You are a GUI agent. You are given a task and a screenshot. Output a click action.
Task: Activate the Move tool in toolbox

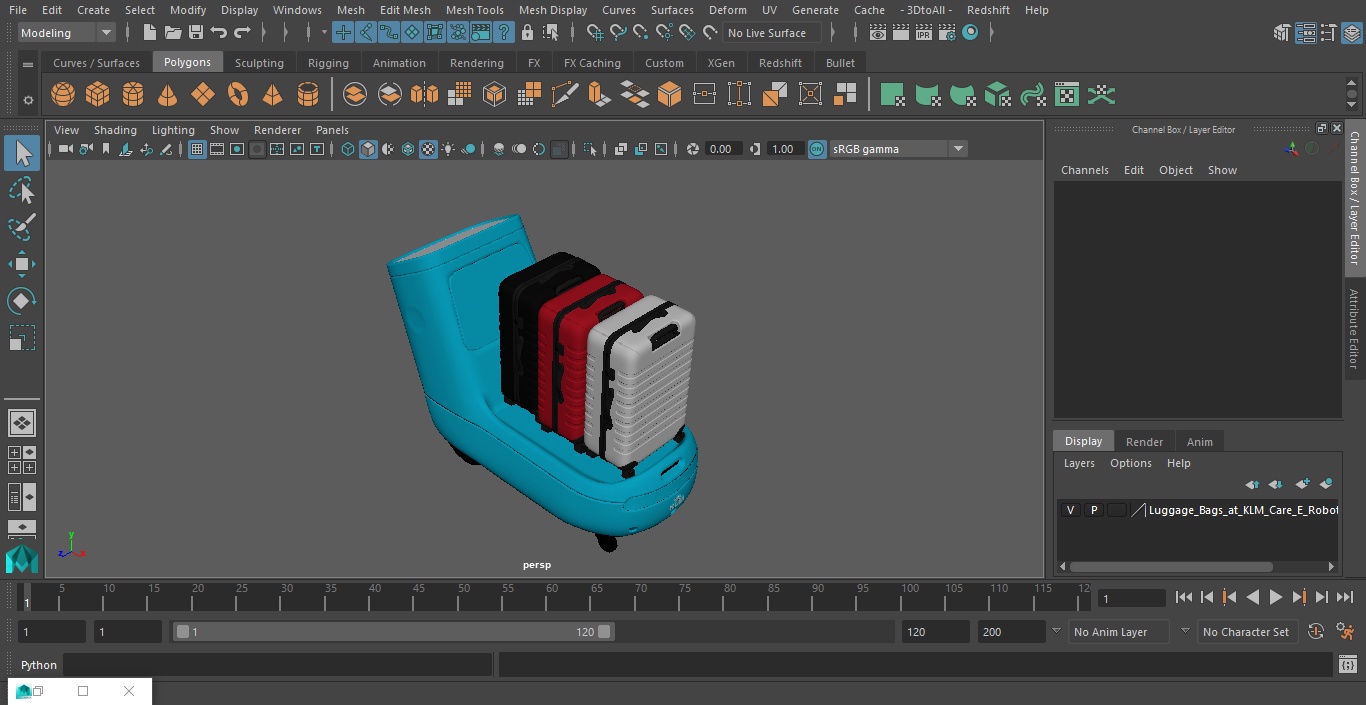coord(21,264)
